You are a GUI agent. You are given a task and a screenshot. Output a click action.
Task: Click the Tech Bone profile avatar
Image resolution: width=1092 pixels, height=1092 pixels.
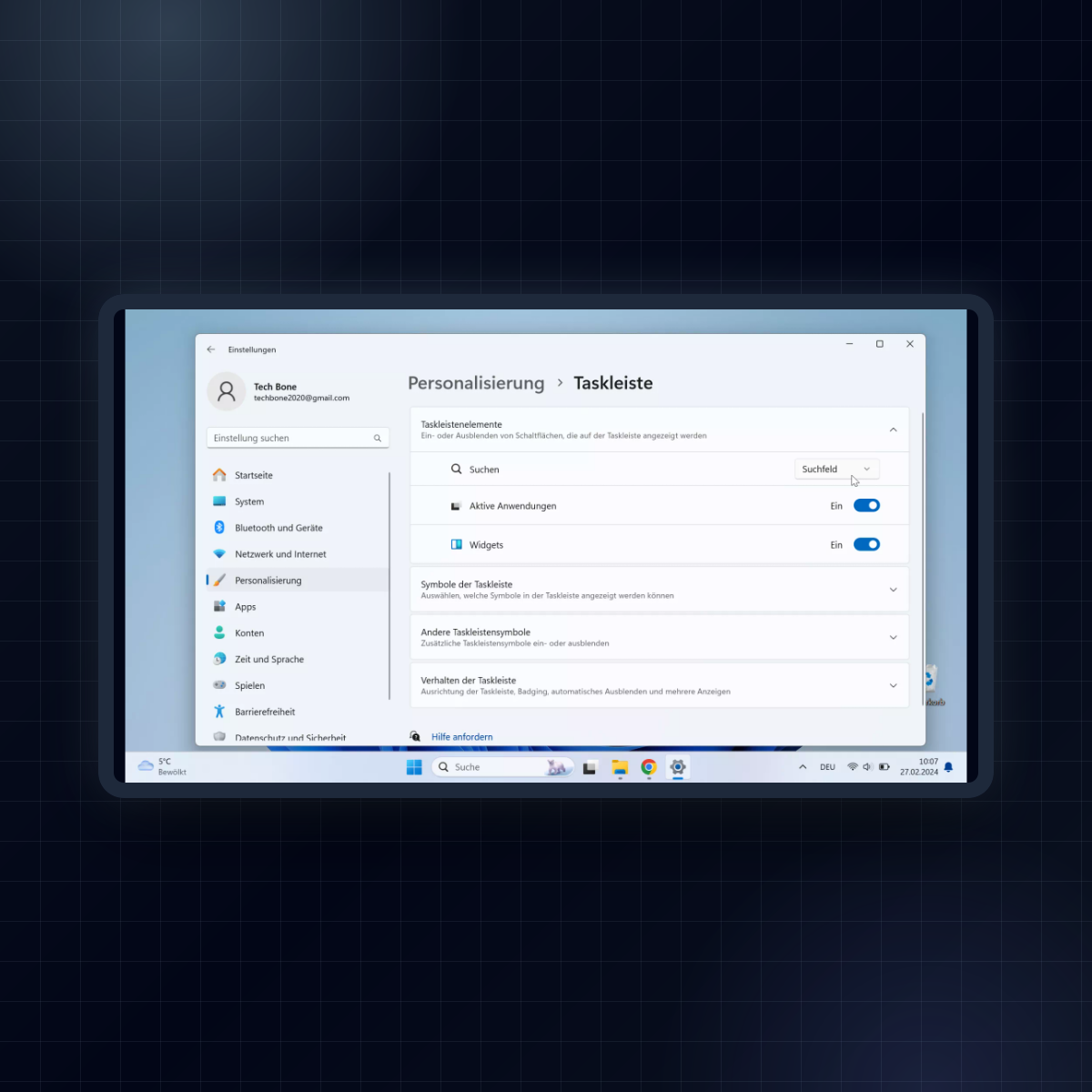pyautogui.click(x=227, y=391)
